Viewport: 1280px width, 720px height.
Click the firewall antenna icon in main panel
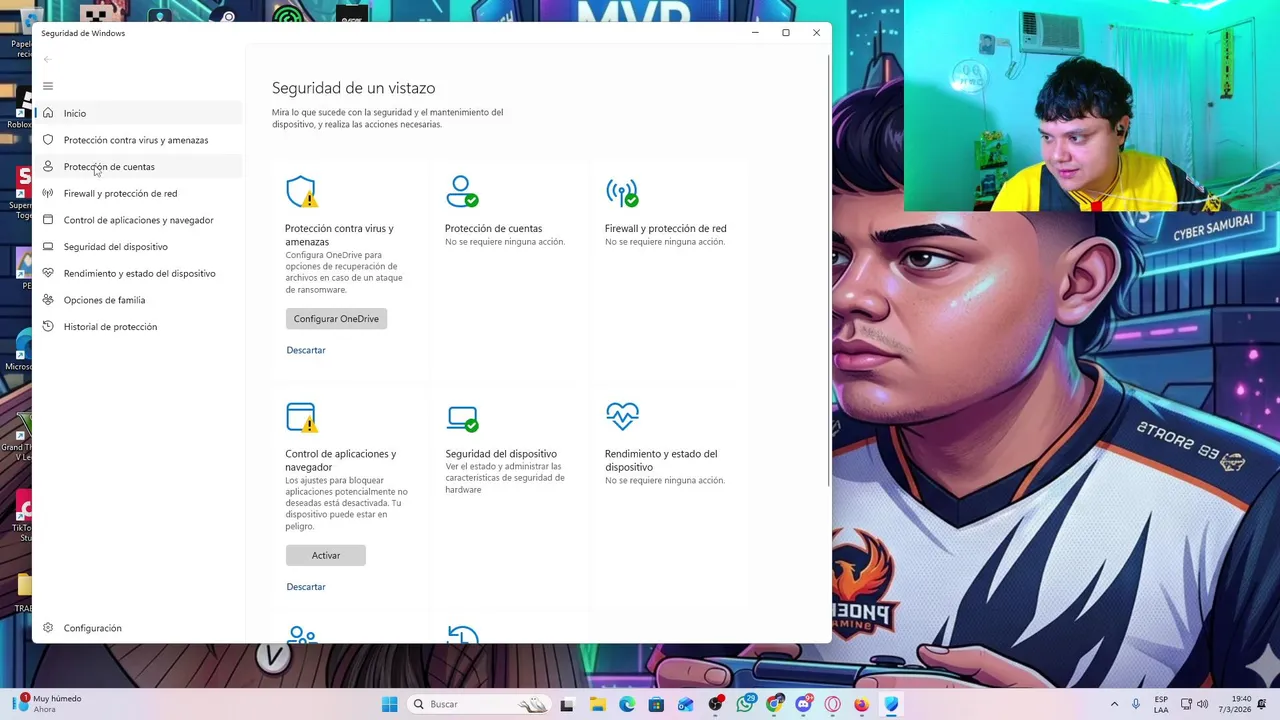click(x=622, y=192)
